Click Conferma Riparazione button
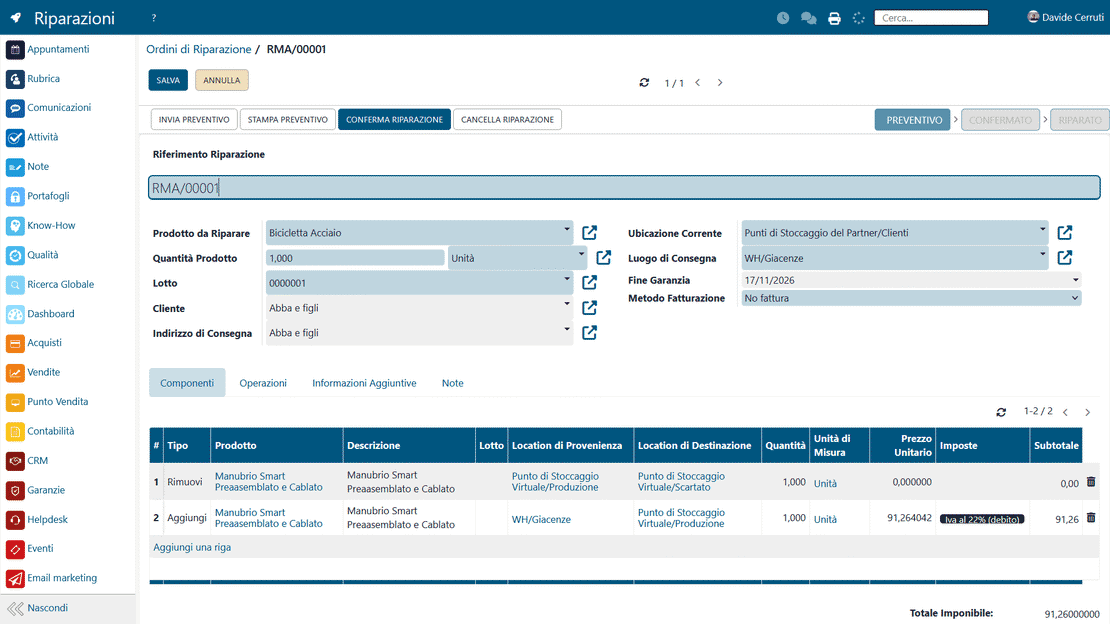 (x=394, y=120)
